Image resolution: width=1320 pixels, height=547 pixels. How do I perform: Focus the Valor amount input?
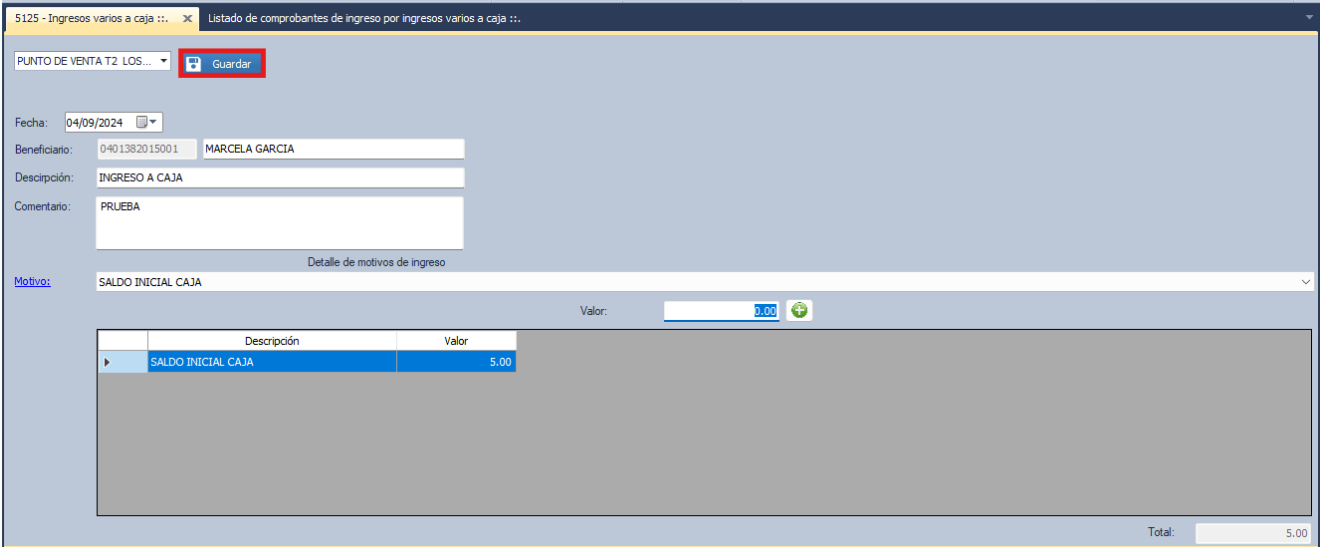720,311
